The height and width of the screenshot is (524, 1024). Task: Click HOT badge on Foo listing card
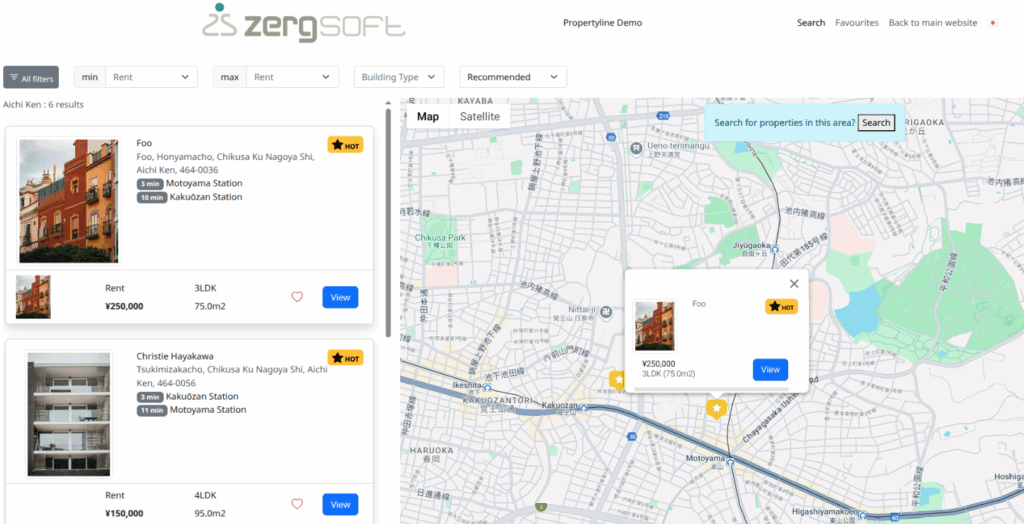[x=345, y=145]
